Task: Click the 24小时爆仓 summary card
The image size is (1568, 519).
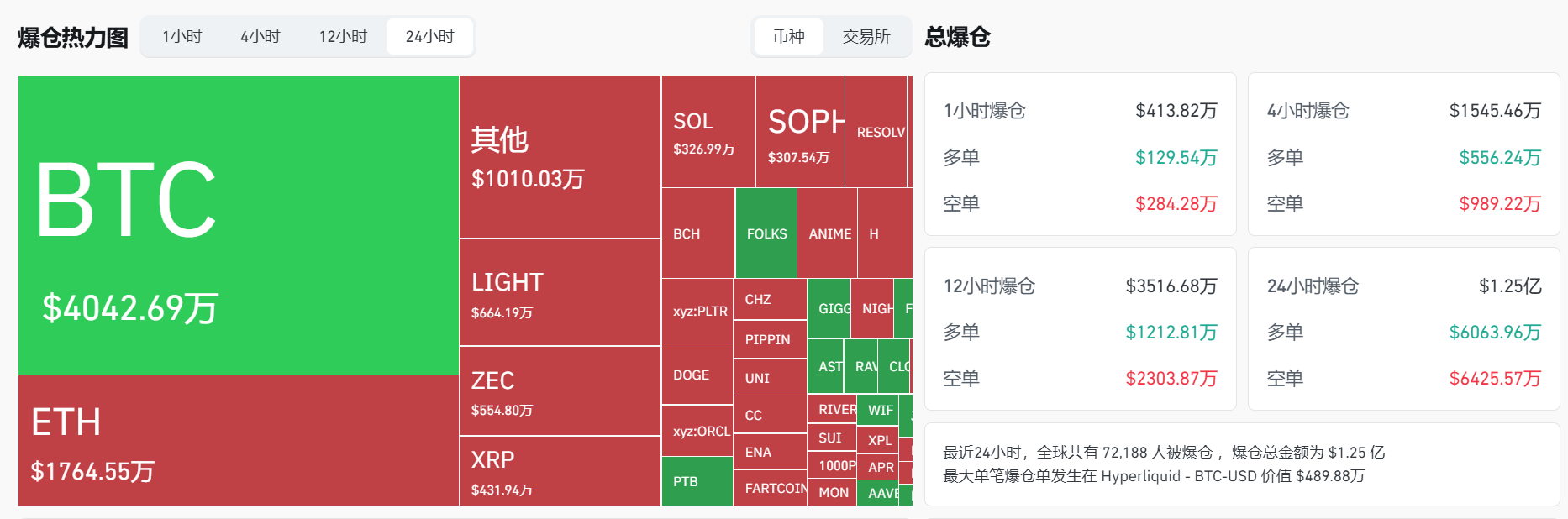Action: point(1403,329)
